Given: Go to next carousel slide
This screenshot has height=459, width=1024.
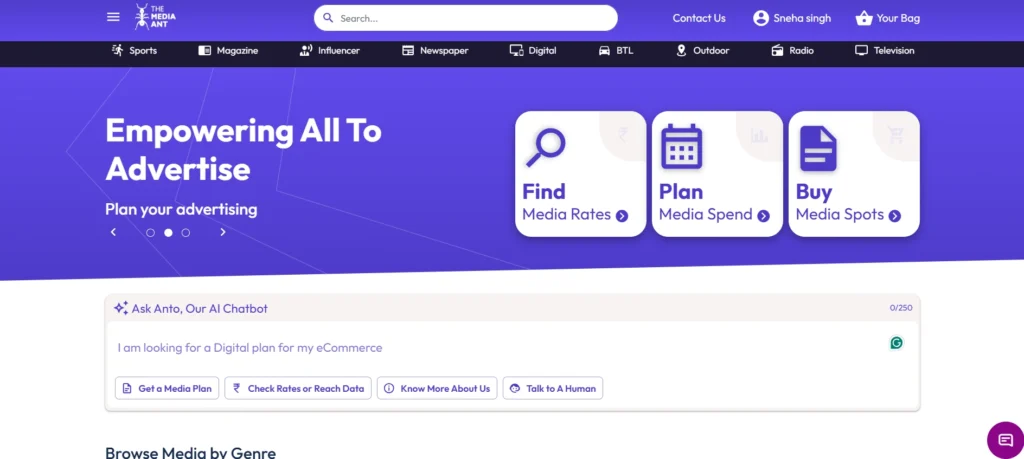Looking at the screenshot, I should click(223, 232).
